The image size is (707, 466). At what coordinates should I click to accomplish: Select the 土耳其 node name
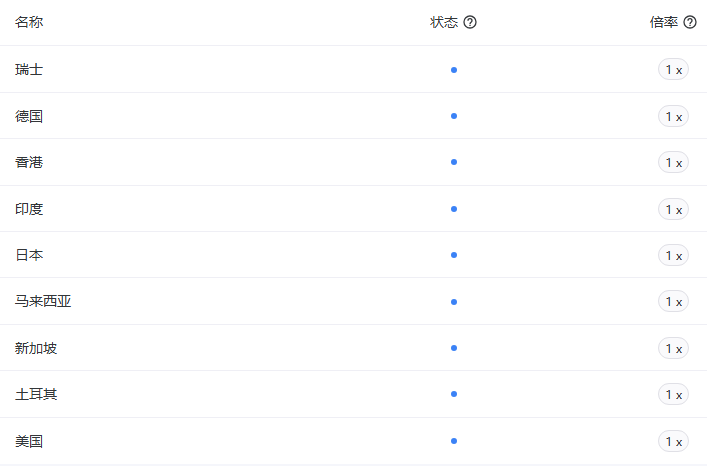click(36, 394)
